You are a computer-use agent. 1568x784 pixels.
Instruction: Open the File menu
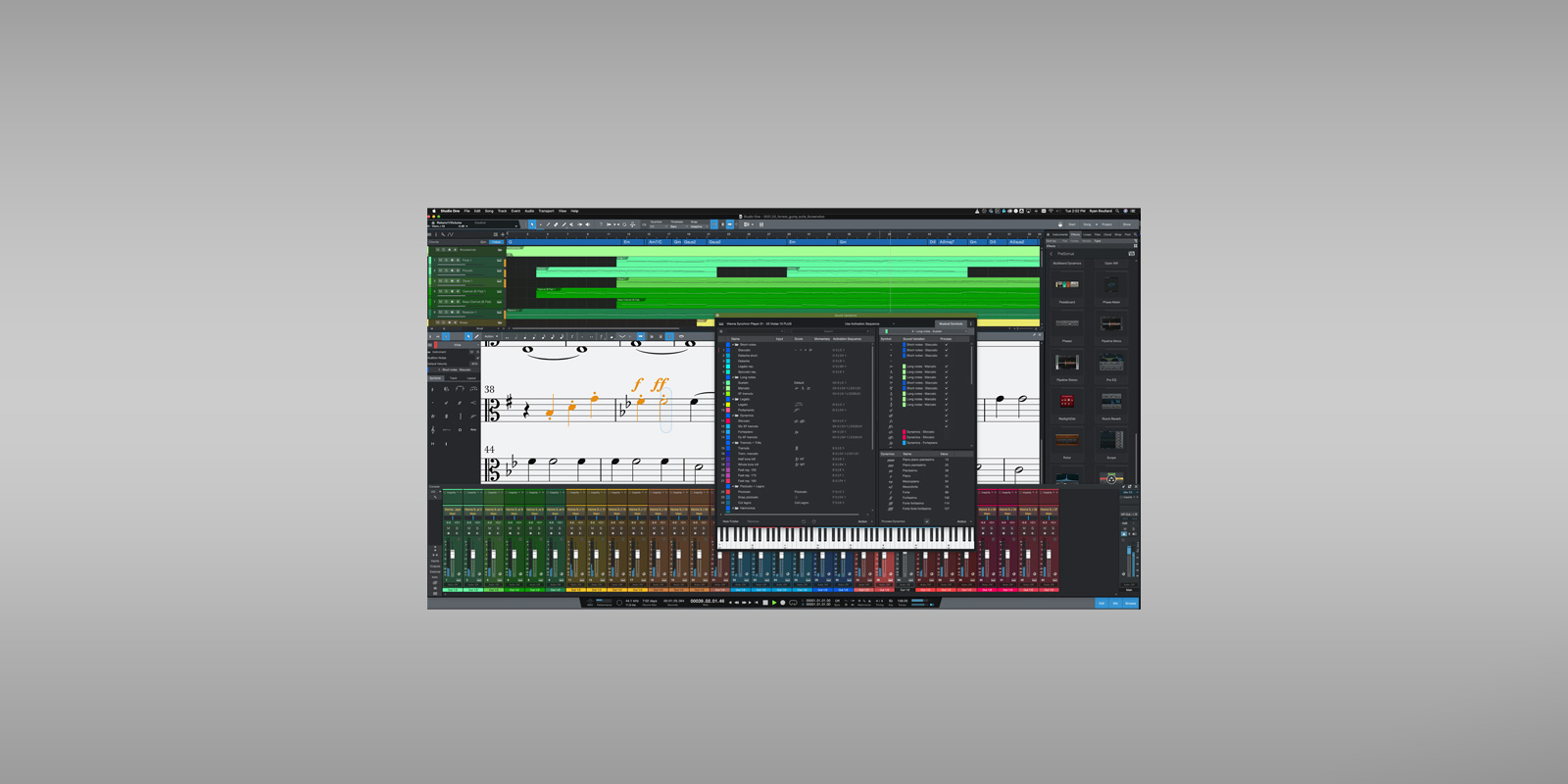(467, 211)
